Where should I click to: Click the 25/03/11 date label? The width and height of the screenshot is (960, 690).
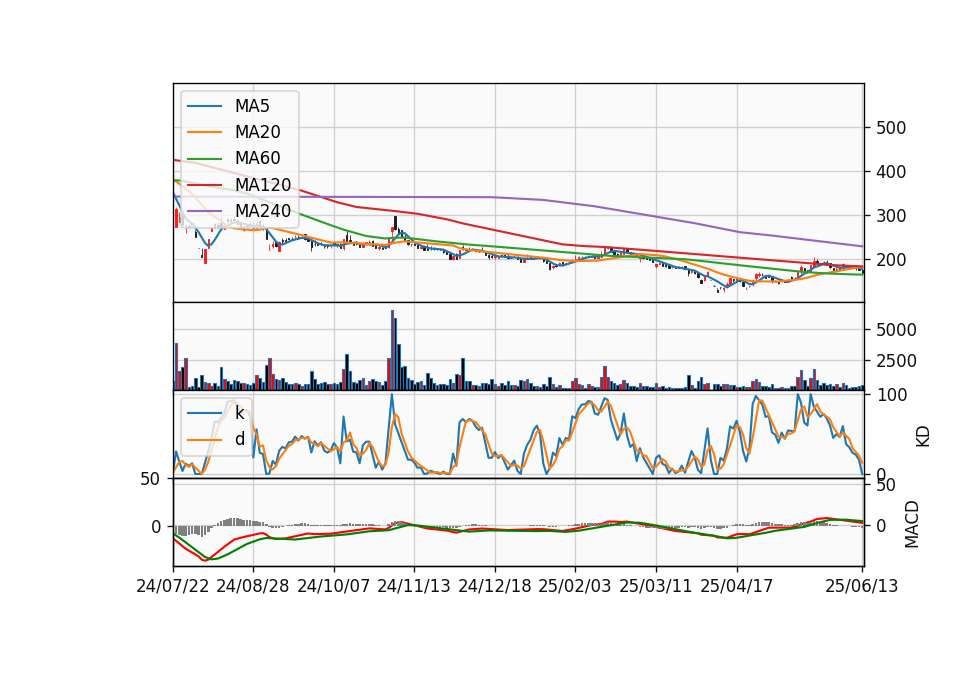click(656, 586)
